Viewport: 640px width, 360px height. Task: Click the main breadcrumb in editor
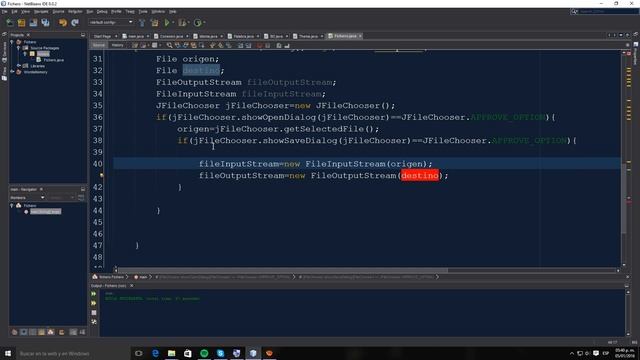pos(141,277)
